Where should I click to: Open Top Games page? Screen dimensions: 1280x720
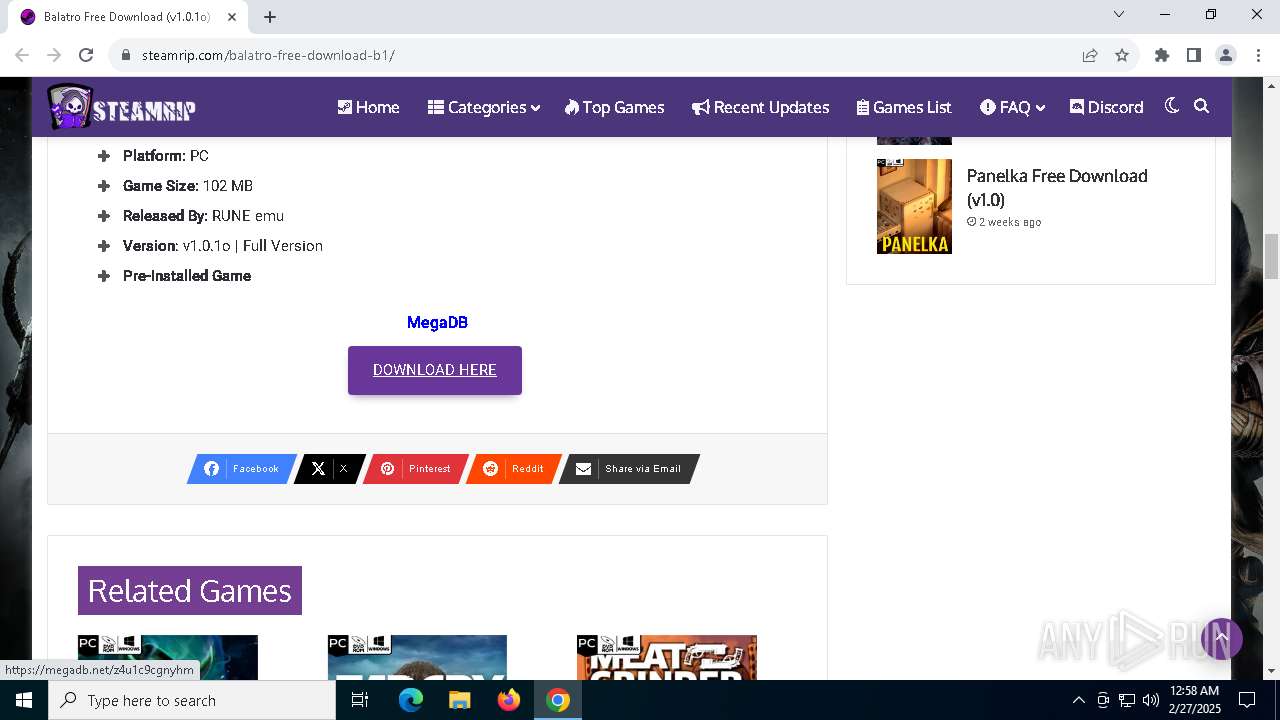[x=614, y=107]
